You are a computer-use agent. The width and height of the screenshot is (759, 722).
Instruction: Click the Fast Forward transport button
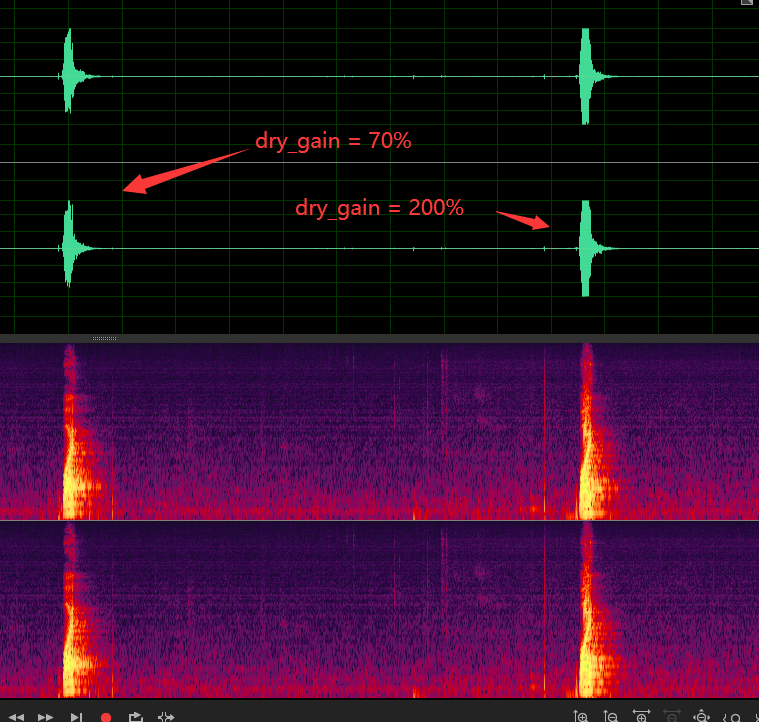[x=46, y=717]
